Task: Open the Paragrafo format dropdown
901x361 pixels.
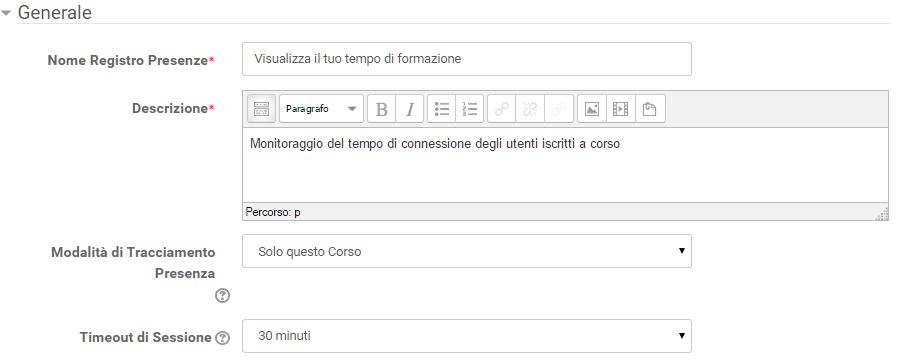Action: pos(321,109)
